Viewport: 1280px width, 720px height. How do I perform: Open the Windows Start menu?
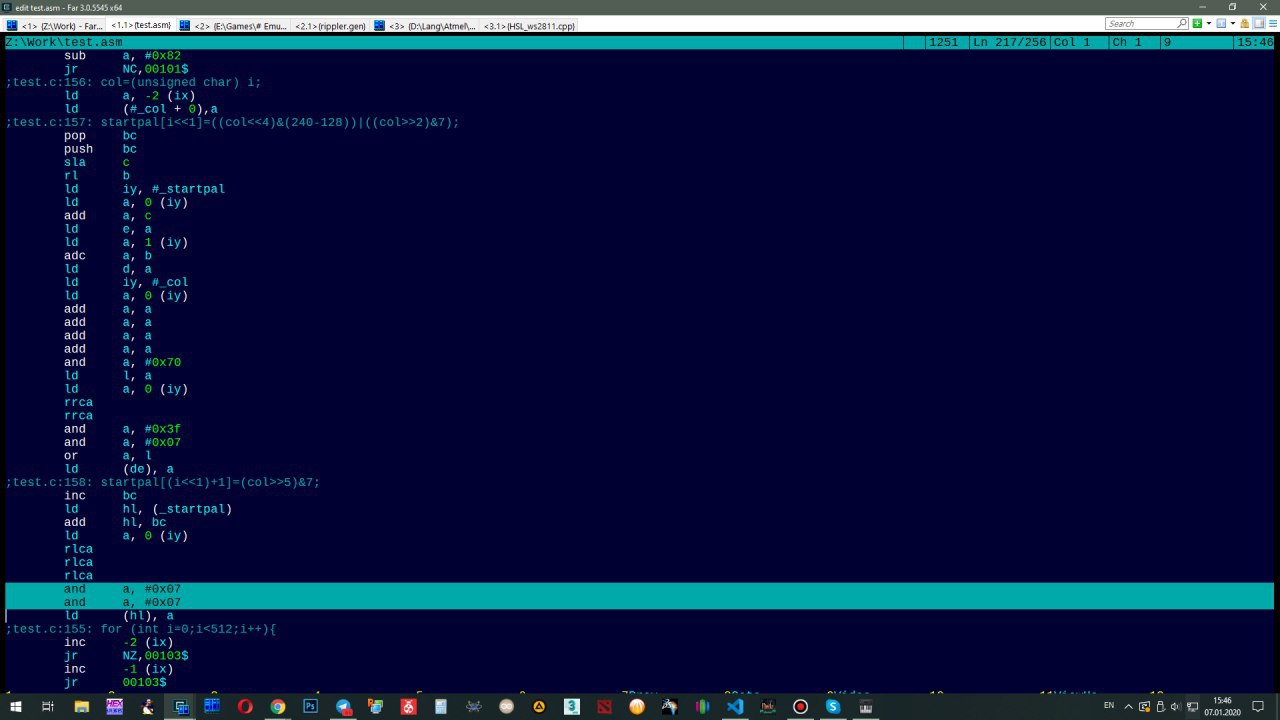16,706
